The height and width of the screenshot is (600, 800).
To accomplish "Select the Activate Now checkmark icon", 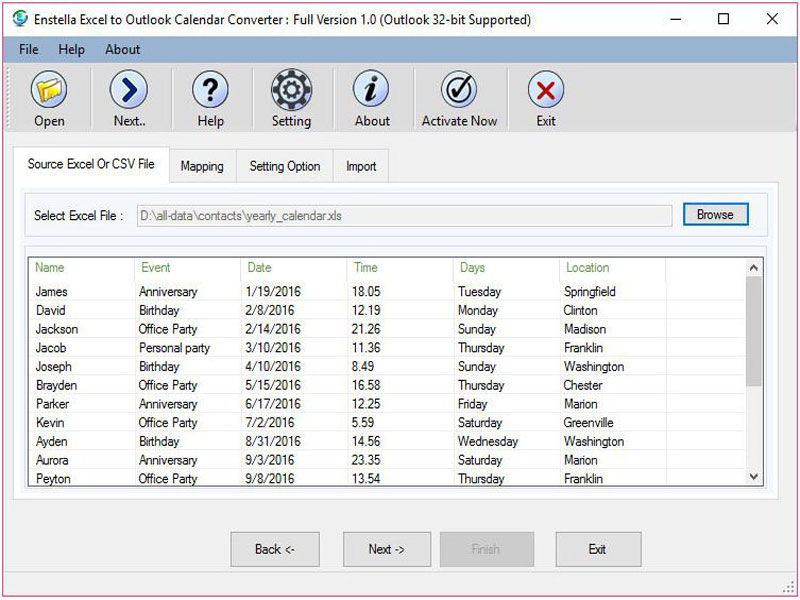I will 459,92.
